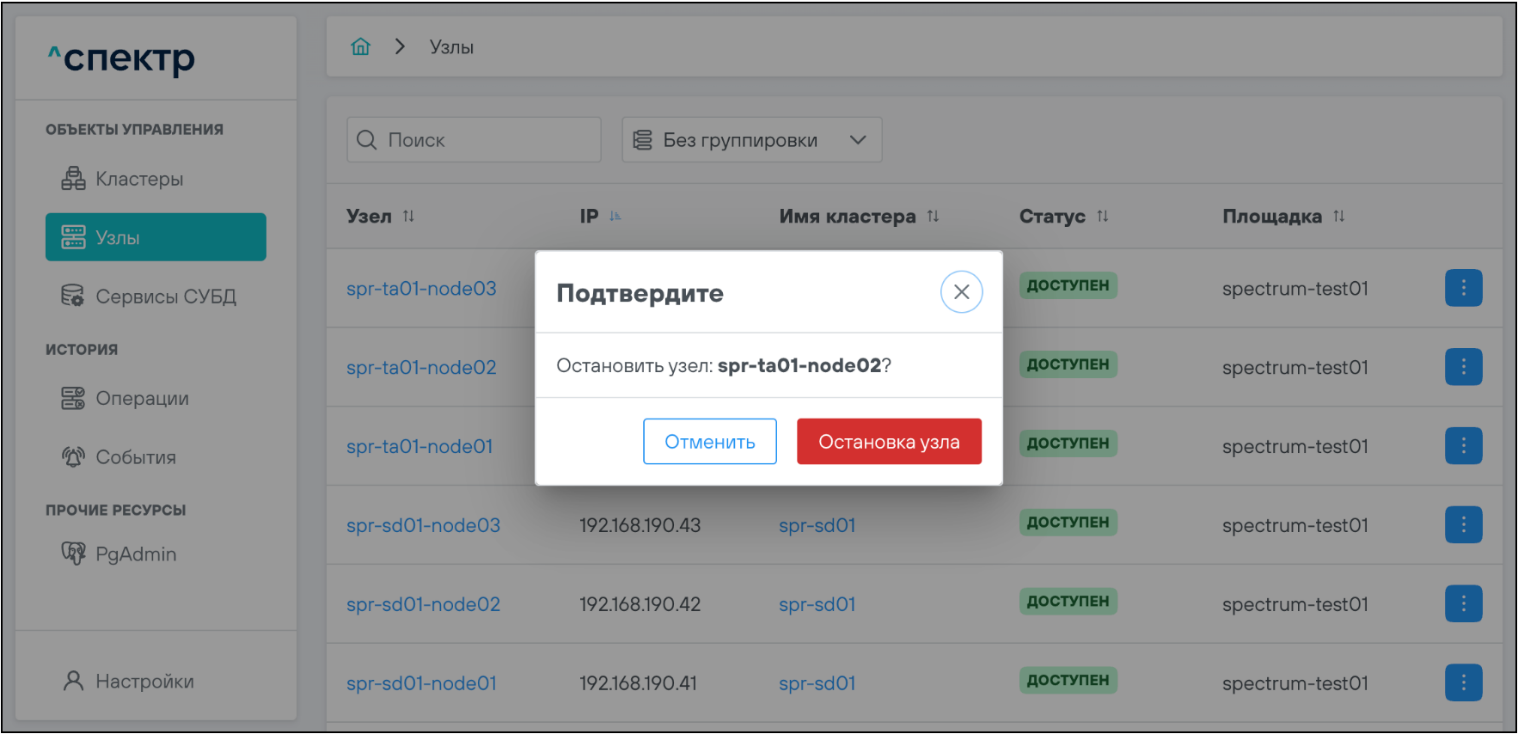Viewport: 1518px width, 734px height.
Task: Close the Подтвердите dialog with X
Action: pos(961,292)
